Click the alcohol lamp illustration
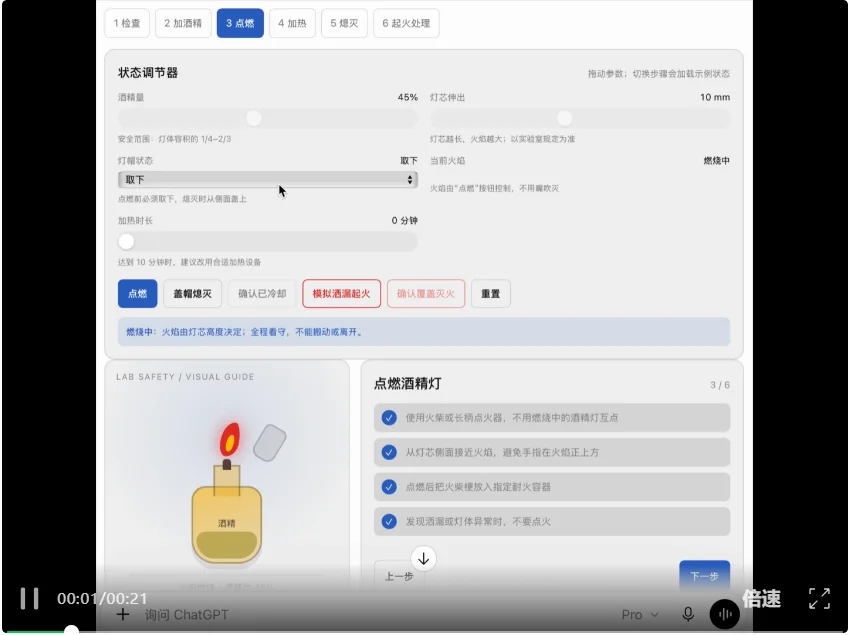Viewport: 850px width, 635px height. 227,493
